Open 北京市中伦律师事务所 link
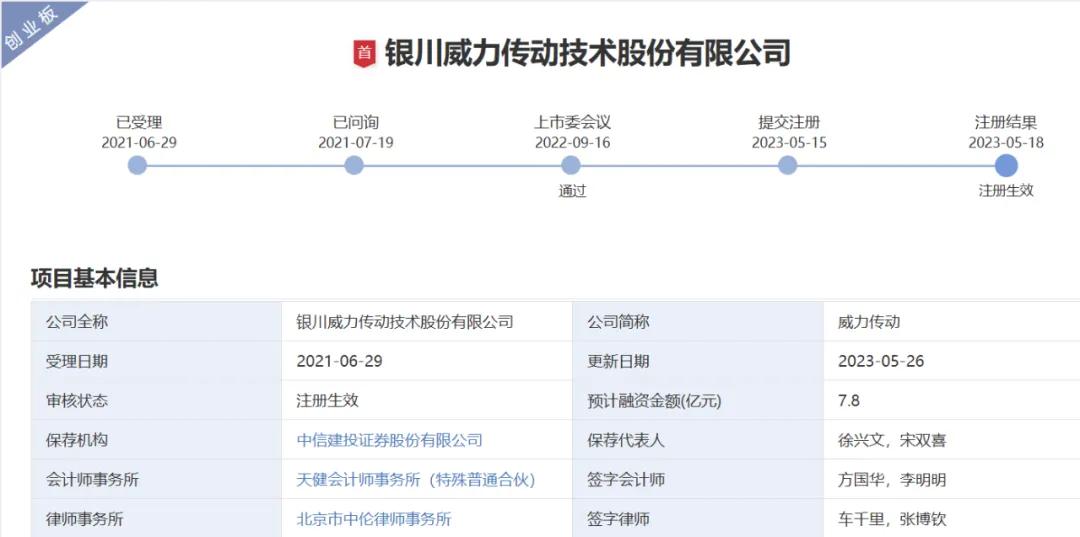 (373, 519)
